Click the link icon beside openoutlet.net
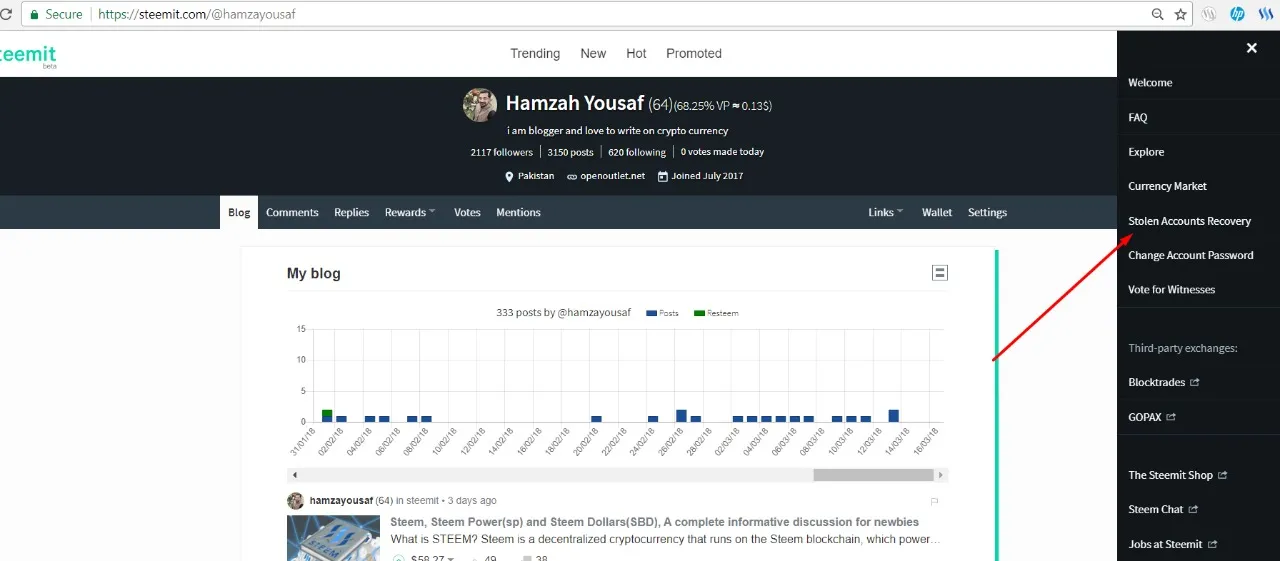 572,176
